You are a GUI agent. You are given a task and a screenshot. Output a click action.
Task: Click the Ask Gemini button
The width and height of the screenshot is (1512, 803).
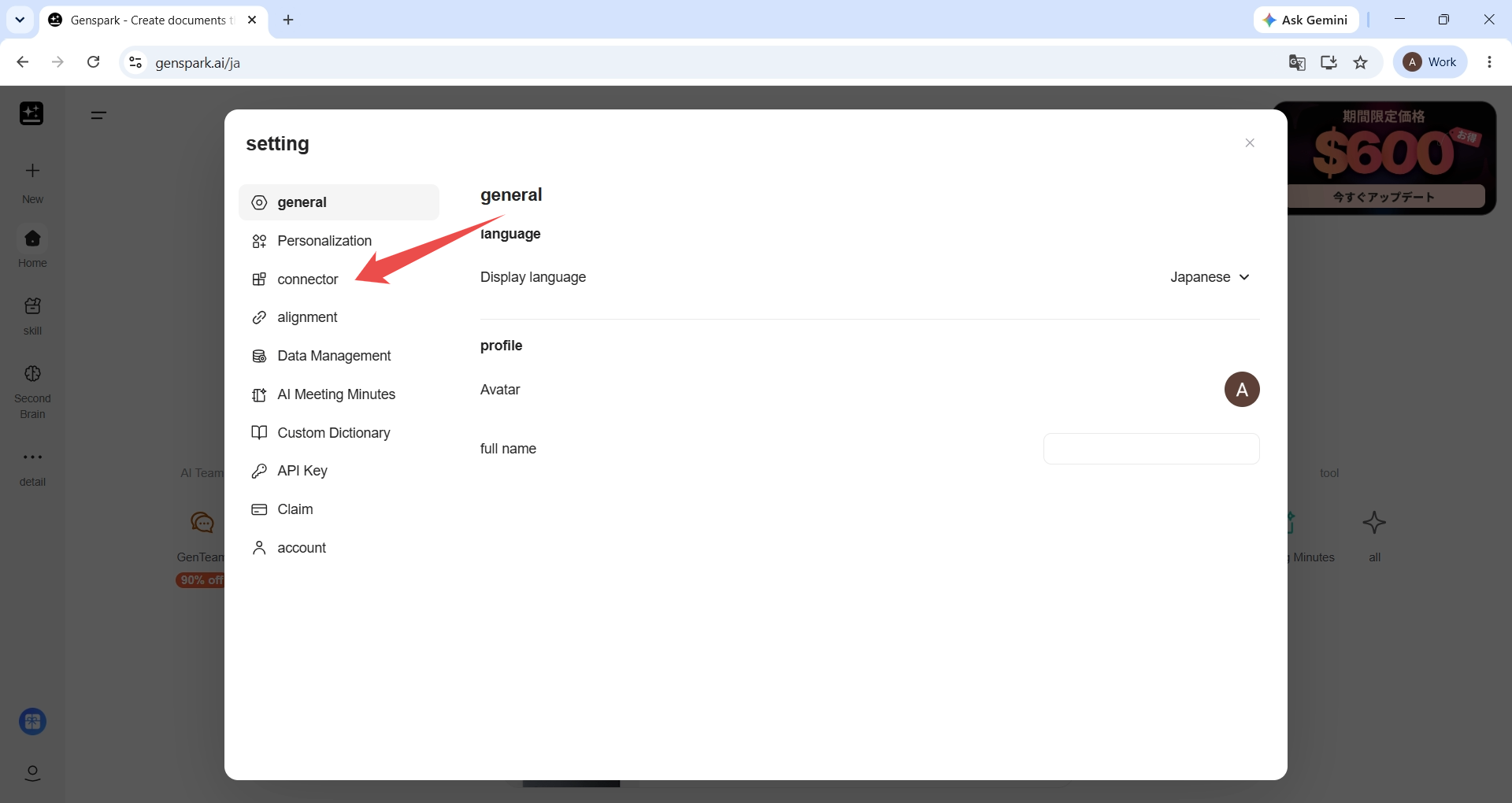tap(1306, 20)
